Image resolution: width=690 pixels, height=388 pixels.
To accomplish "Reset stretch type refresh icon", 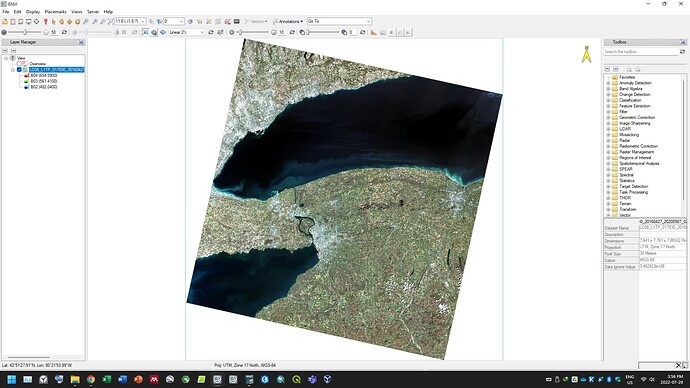I will tap(211, 32).
